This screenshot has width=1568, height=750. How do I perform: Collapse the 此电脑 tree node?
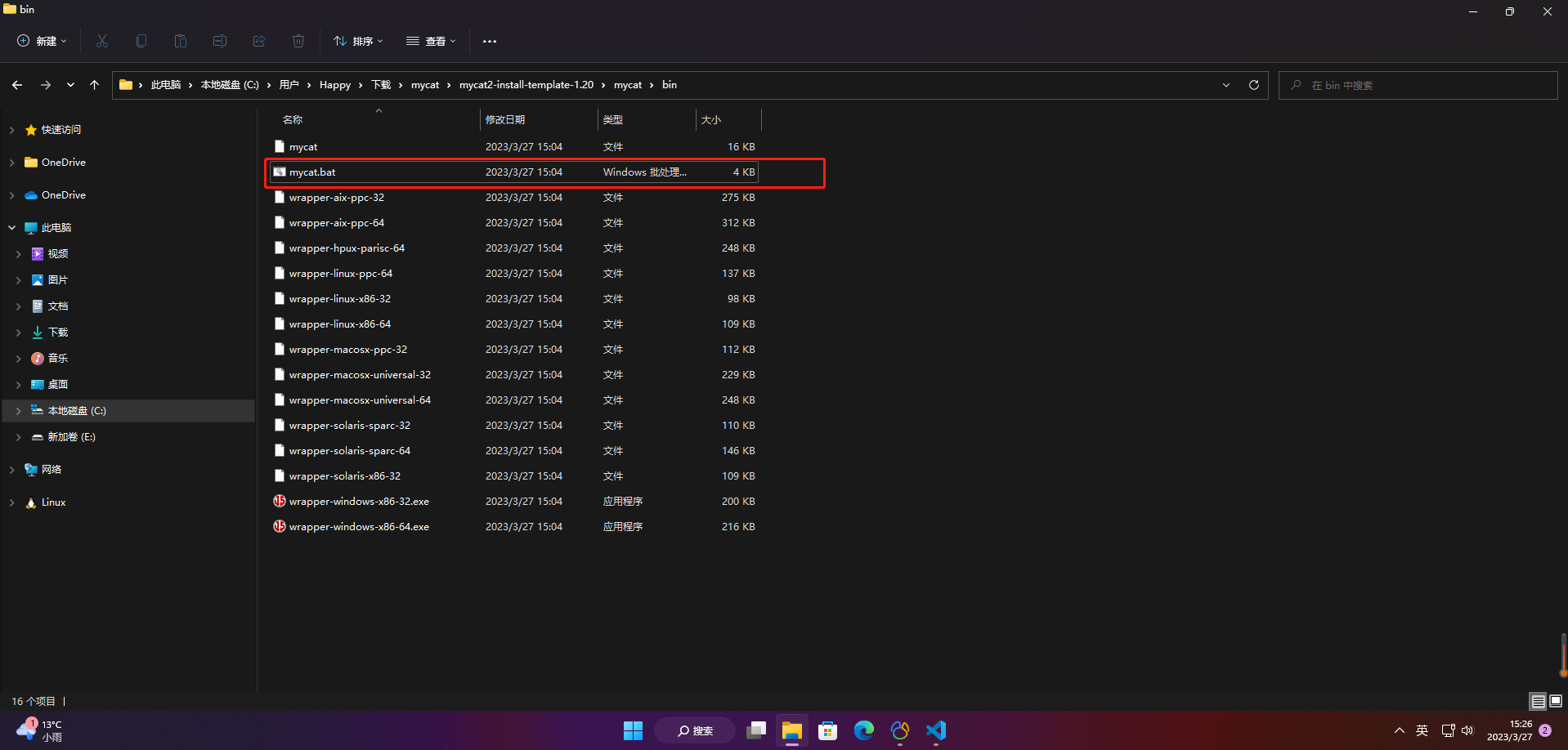click(11, 228)
